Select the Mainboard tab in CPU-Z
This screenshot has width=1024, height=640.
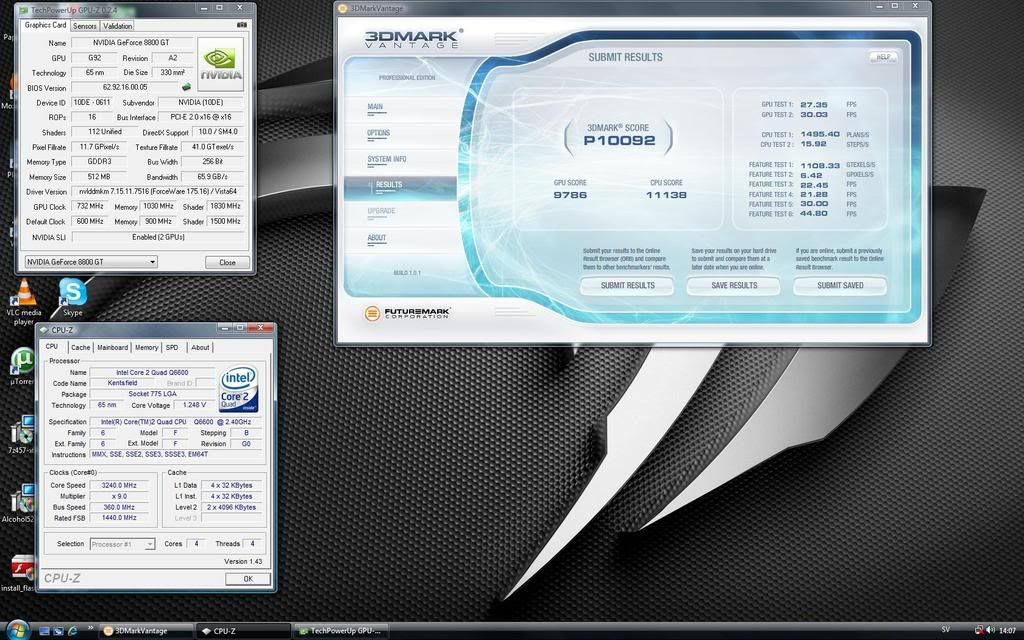pos(112,347)
